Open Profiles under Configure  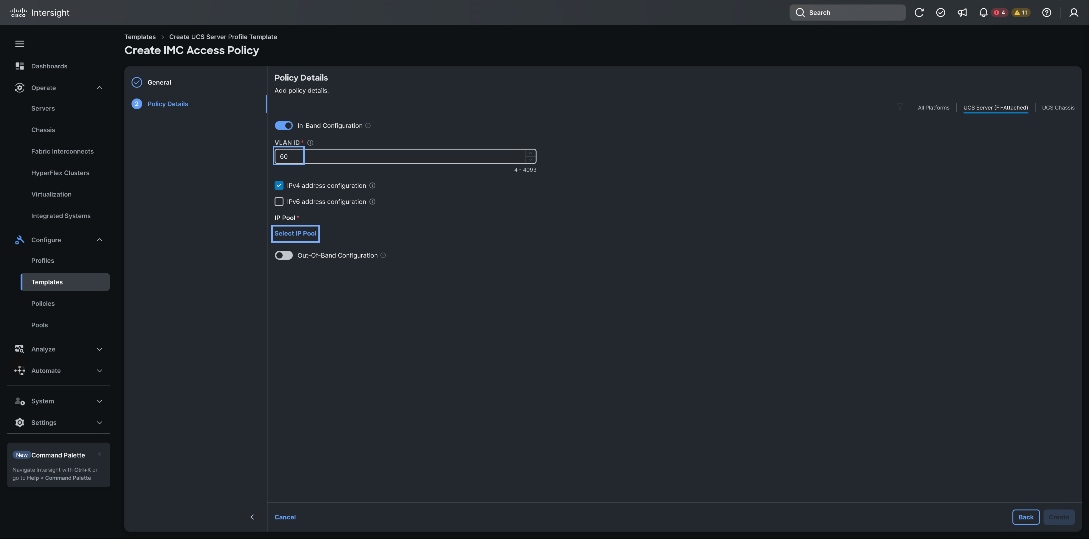pyautogui.click(x=43, y=260)
